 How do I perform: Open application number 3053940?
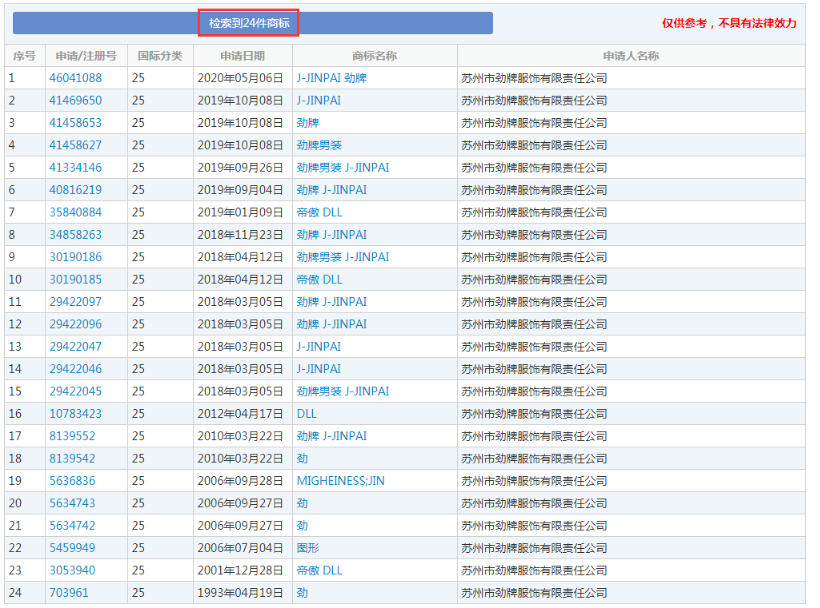tap(72, 570)
